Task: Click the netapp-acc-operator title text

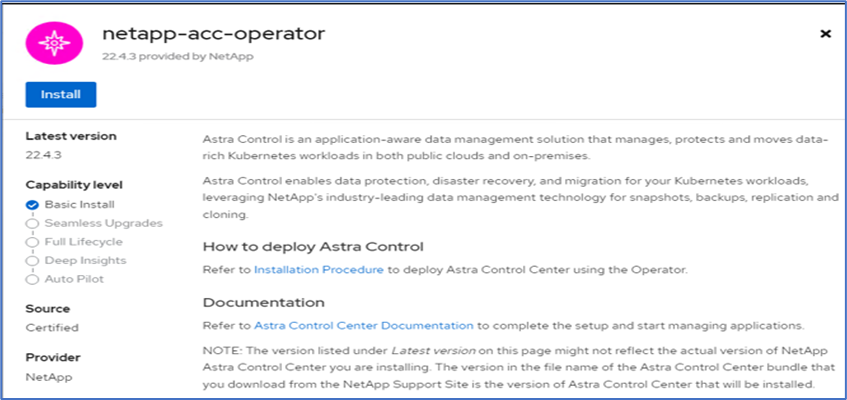Action: click(x=213, y=34)
